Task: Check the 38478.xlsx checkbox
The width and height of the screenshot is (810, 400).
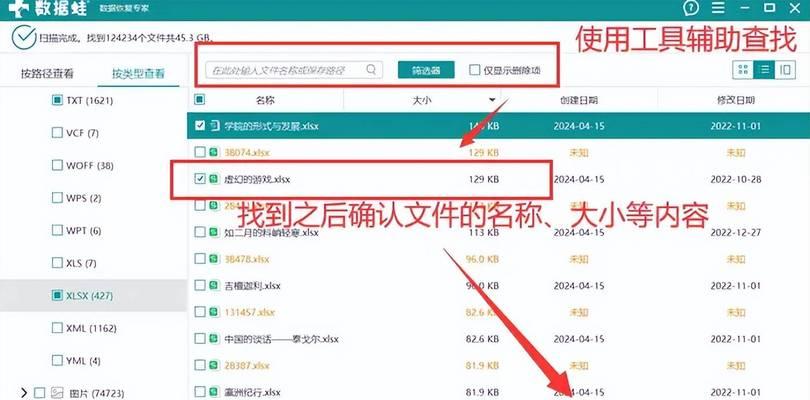Action: pos(199,258)
